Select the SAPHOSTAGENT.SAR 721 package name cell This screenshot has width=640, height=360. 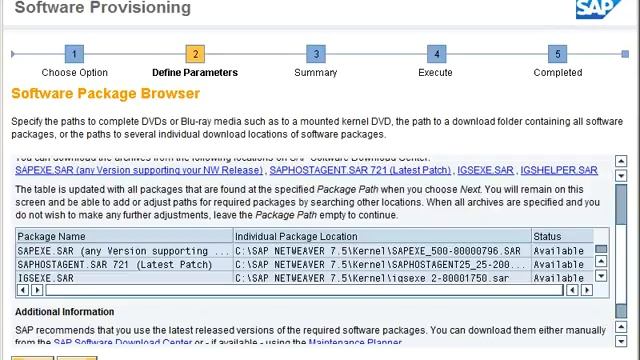click(124, 264)
